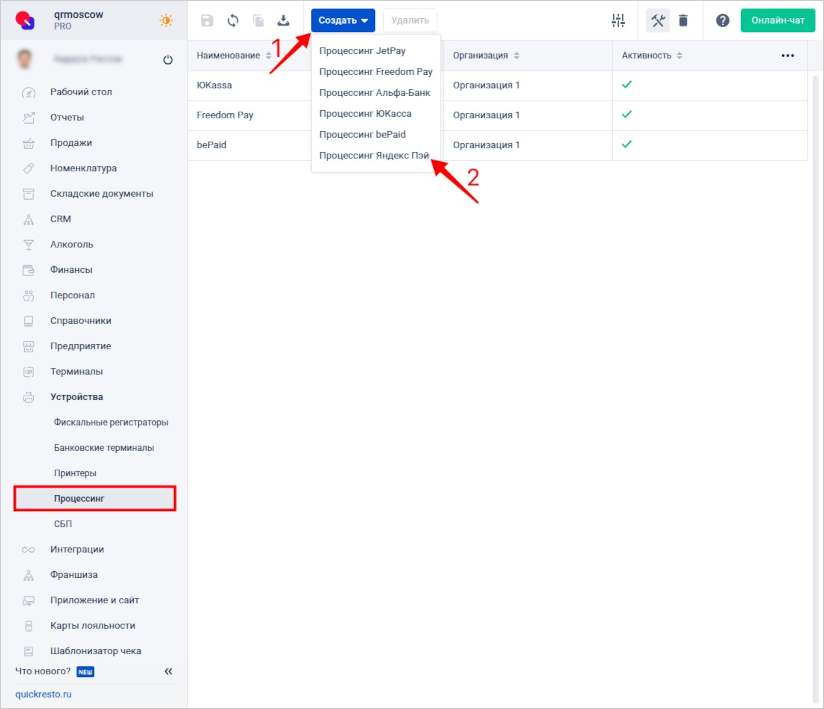The height and width of the screenshot is (709, 824).
Task: Click the refresh icon in toolbar
Action: click(233, 21)
